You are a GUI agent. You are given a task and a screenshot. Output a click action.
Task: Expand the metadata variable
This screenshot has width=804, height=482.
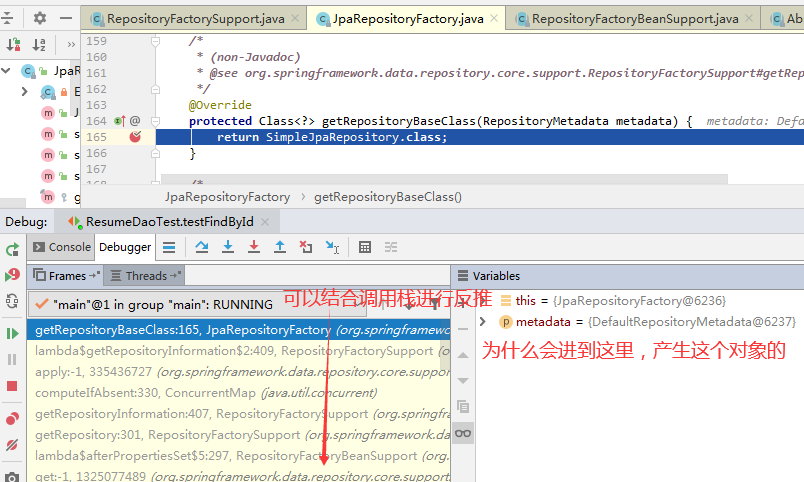coord(483,322)
